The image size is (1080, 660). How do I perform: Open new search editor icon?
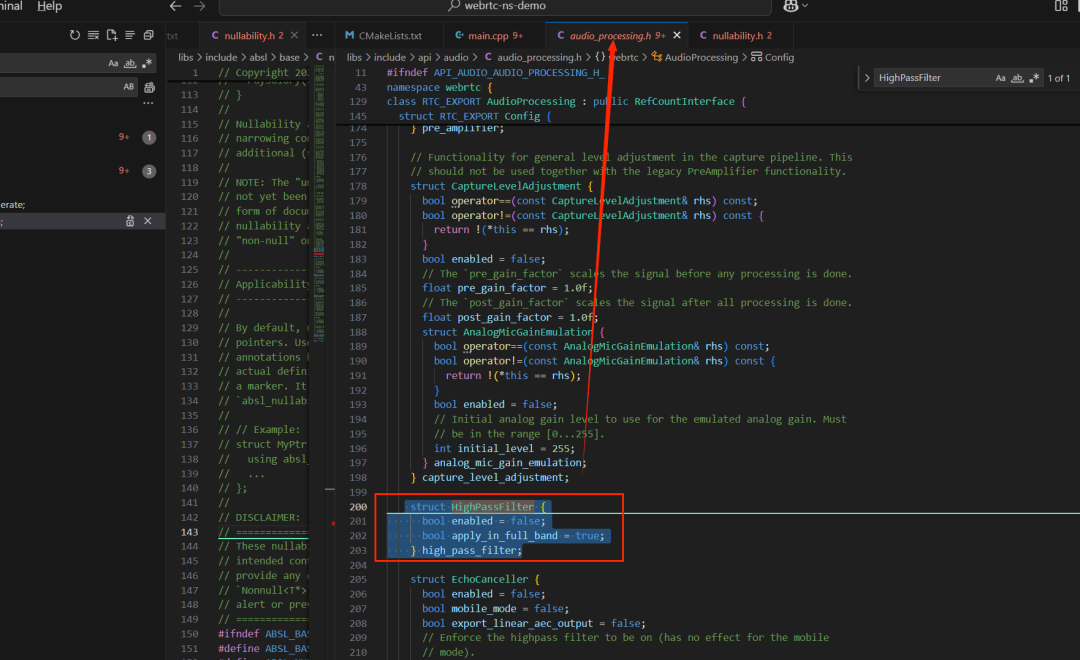coord(112,35)
